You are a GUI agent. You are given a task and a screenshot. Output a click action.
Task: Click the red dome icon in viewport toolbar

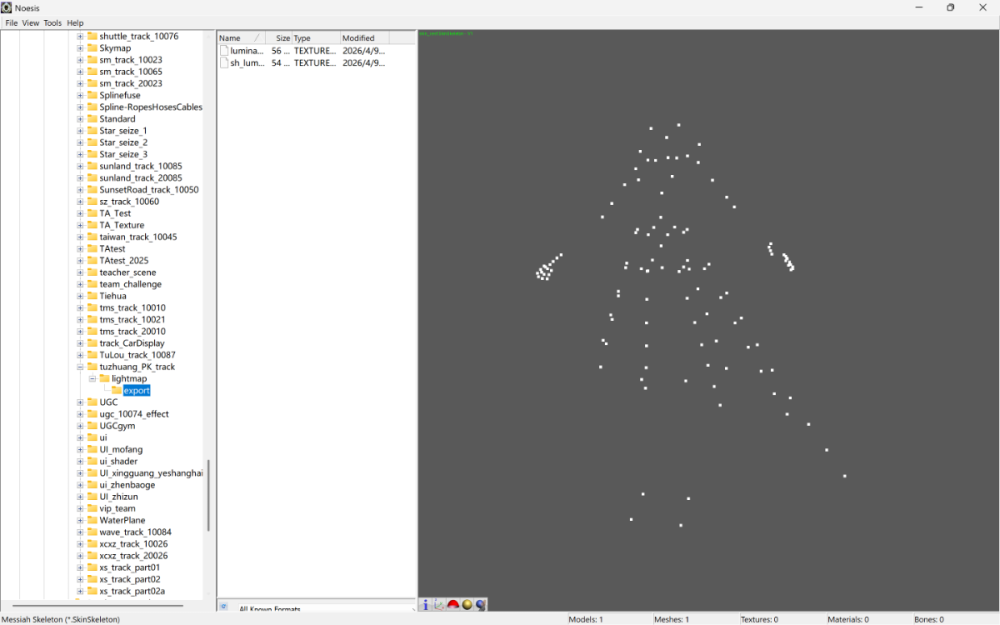click(x=453, y=605)
